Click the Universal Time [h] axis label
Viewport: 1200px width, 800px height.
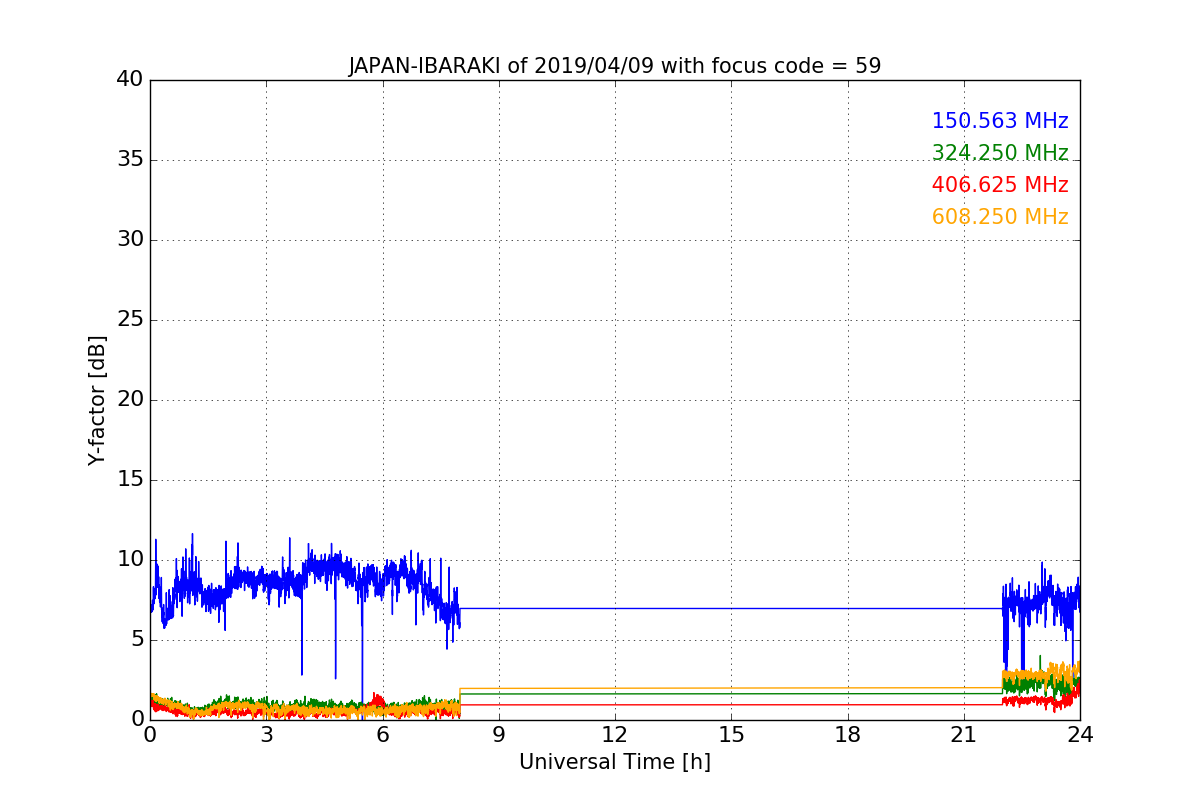coord(614,762)
